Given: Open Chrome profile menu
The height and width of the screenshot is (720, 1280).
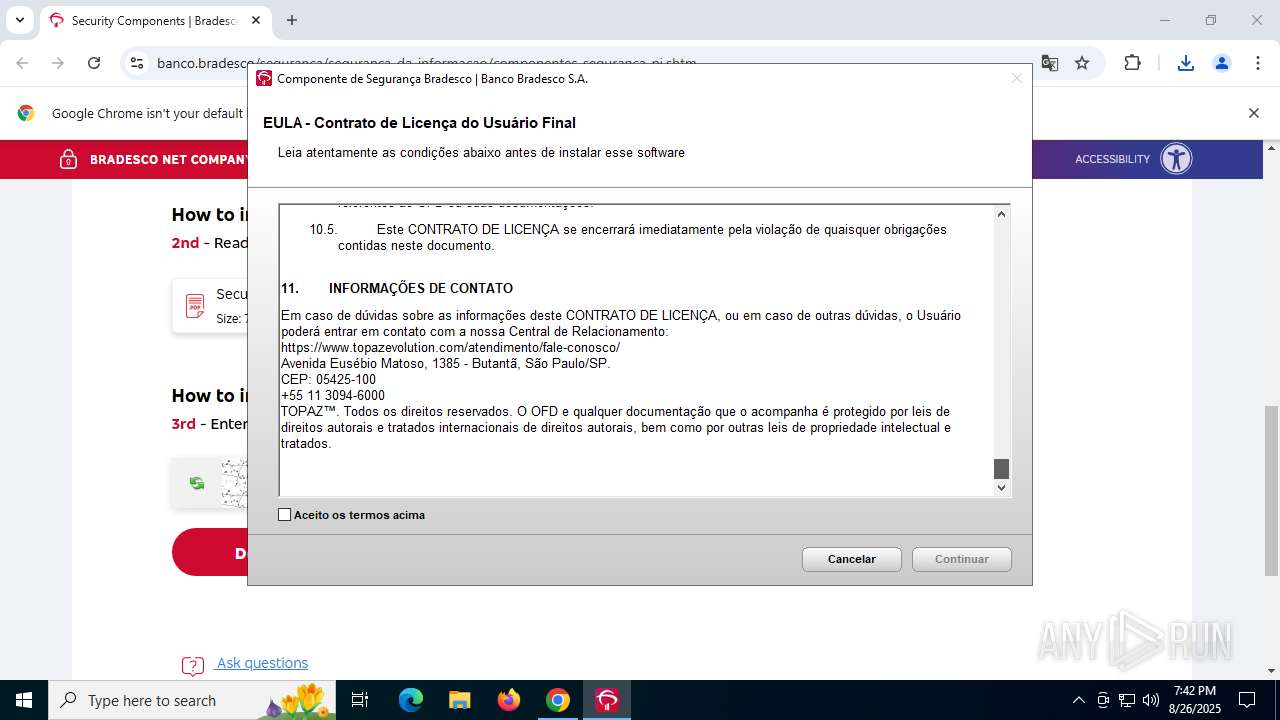Looking at the screenshot, I should coord(1221,63).
